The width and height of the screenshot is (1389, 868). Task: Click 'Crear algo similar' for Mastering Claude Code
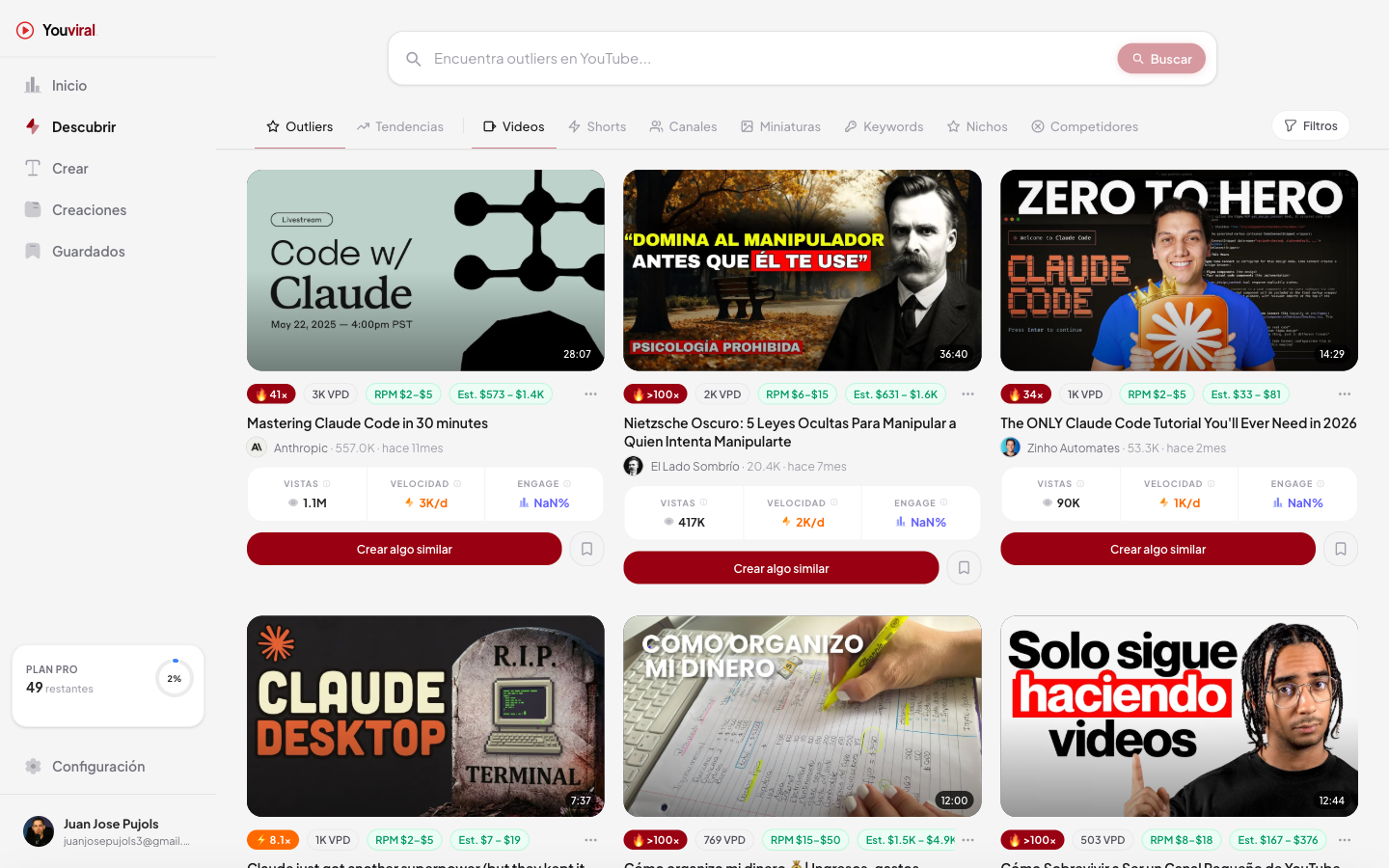pyautogui.click(x=404, y=549)
